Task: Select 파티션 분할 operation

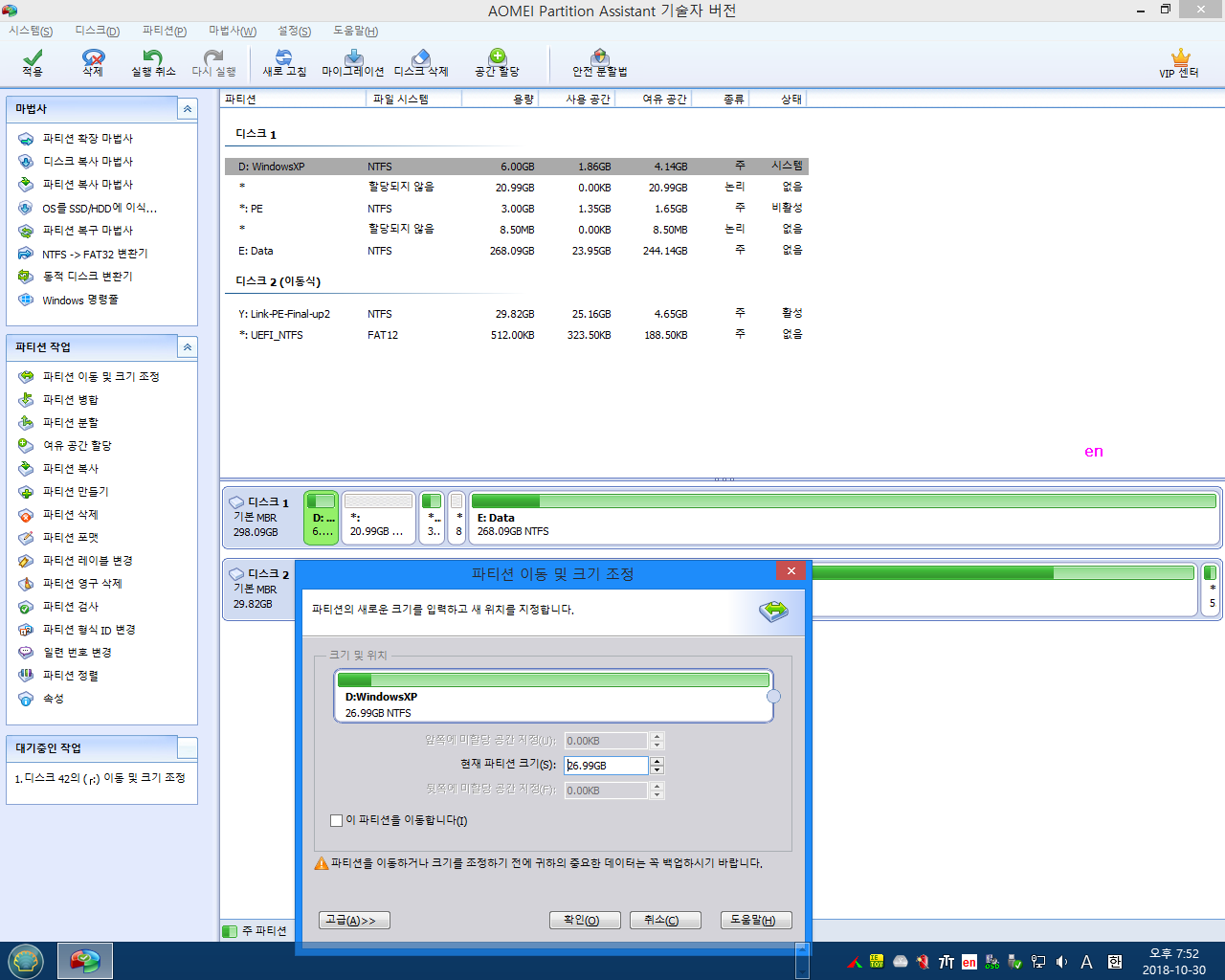Action: click(x=70, y=423)
